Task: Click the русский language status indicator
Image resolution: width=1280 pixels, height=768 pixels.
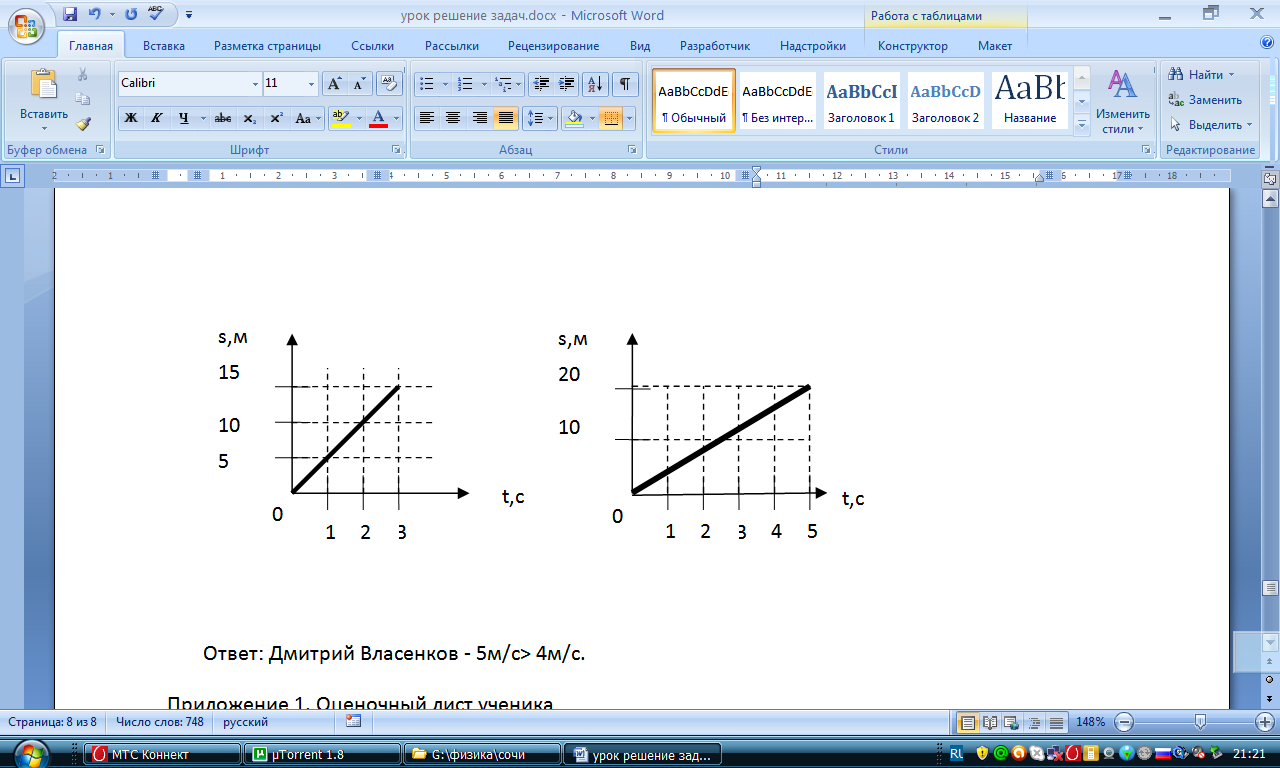Action: [x=246, y=721]
